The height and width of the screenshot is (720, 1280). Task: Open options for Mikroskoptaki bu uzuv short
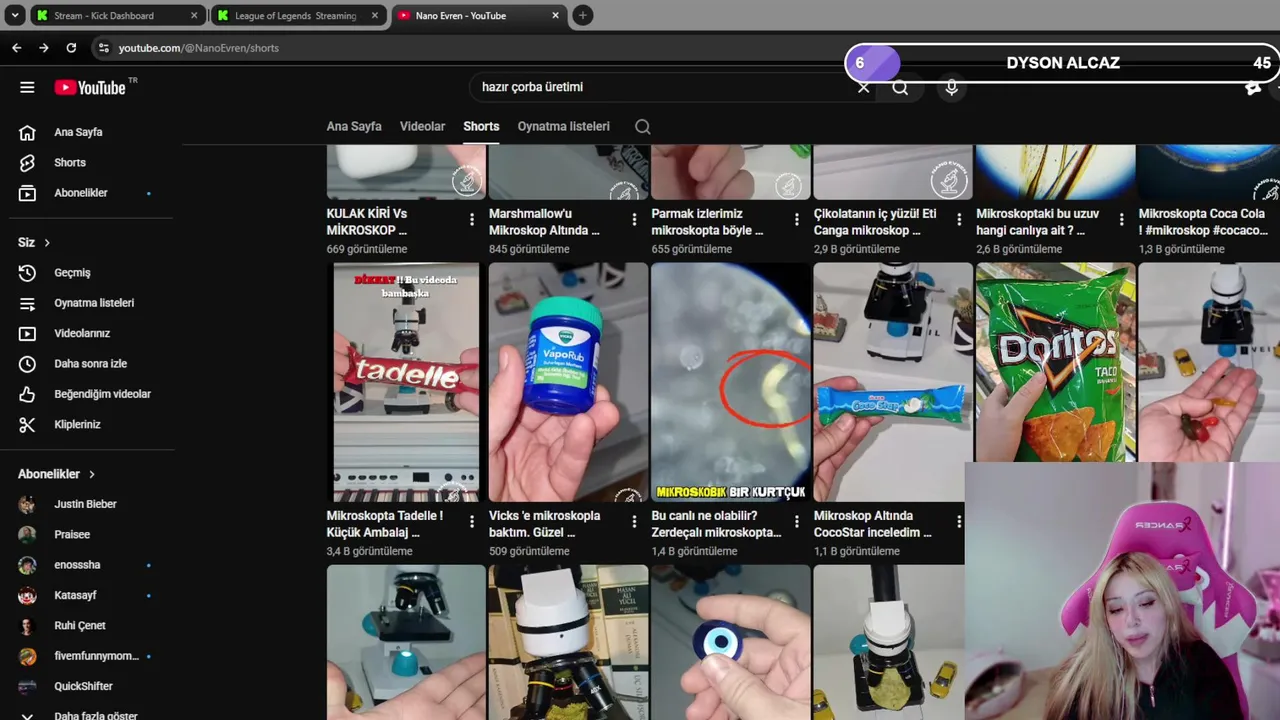click(1121, 219)
